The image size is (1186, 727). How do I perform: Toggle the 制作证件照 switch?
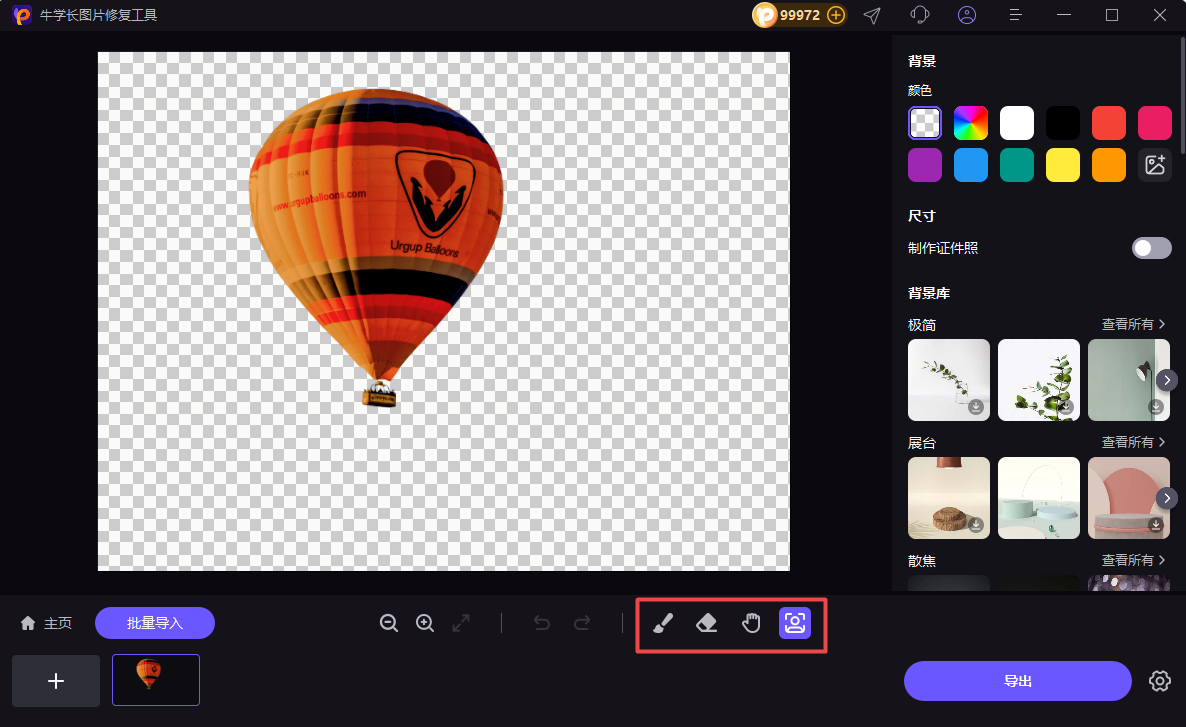coord(1151,248)
